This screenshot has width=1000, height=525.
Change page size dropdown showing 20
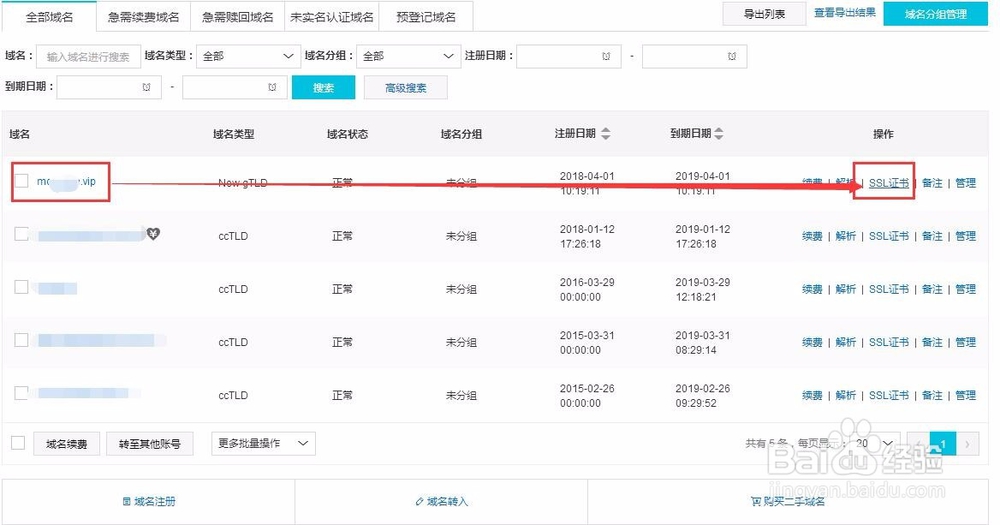[x=874, y=443]
